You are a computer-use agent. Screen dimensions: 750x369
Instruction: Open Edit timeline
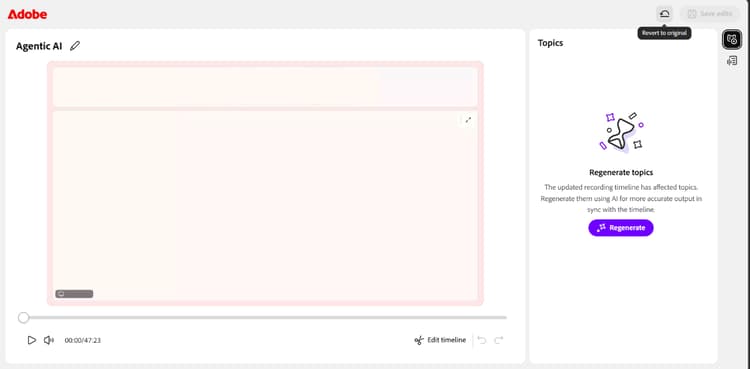click(x=440, y=340)
